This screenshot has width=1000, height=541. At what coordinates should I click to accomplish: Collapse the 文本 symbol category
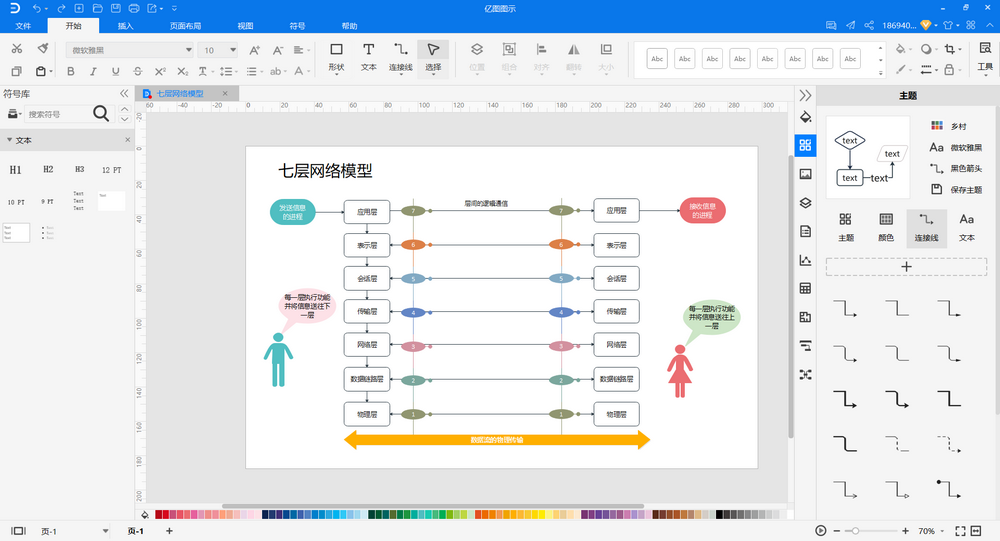click(10, 140)
